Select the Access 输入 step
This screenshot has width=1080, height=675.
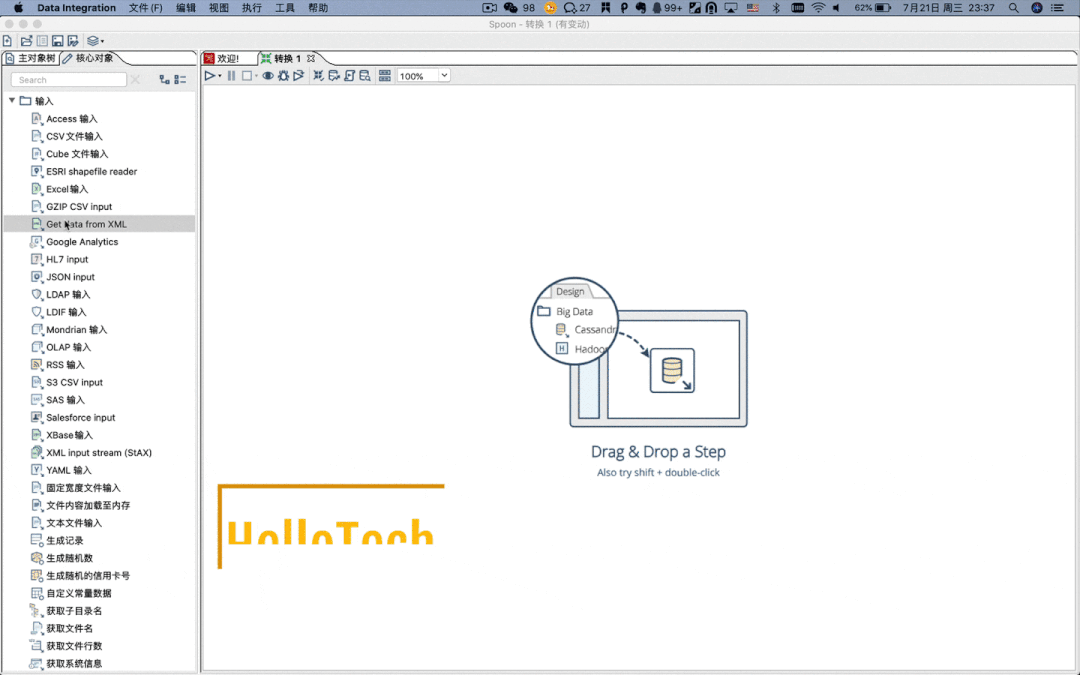(72, 118)
